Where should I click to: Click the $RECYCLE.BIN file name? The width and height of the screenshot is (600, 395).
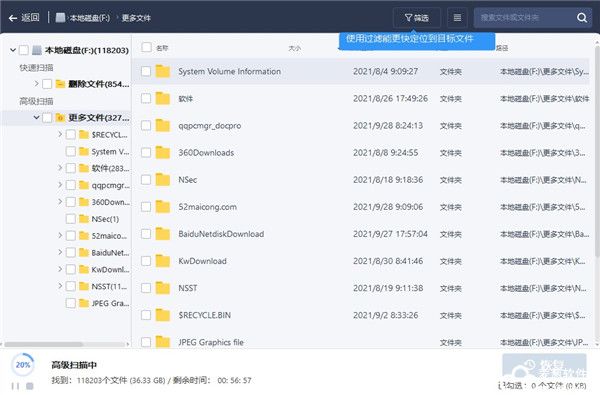[205, 315]
